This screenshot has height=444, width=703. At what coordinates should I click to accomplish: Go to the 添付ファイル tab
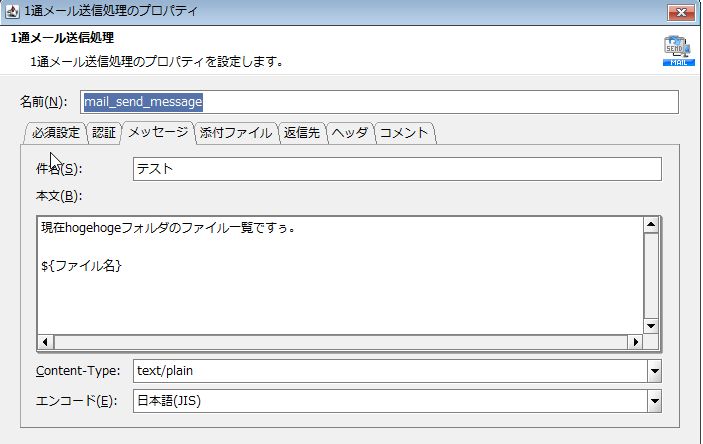[x=236, y=133]
